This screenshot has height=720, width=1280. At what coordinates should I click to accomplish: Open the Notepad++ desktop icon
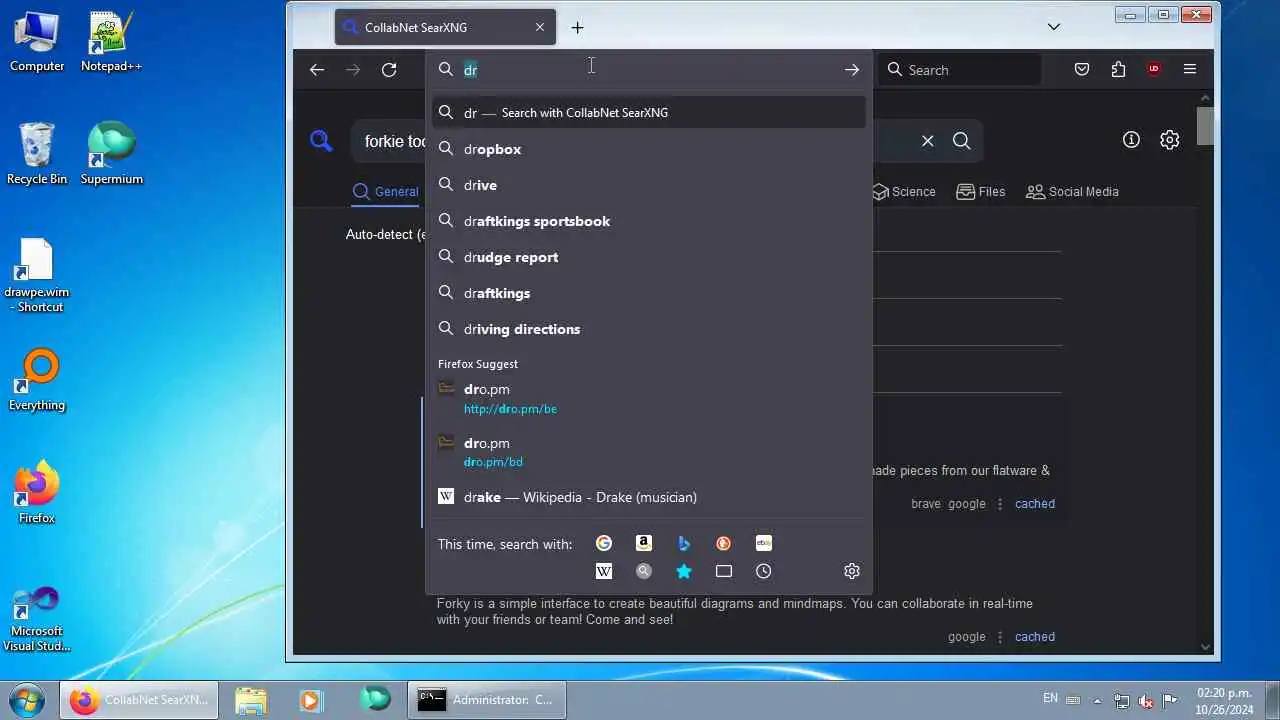click(111, 42)
